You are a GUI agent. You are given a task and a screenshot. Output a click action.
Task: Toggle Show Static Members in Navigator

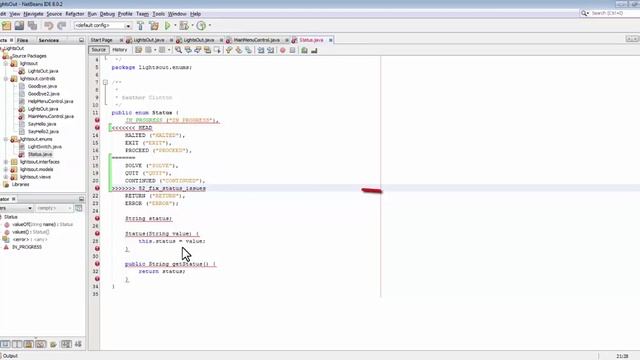[28, 344]
